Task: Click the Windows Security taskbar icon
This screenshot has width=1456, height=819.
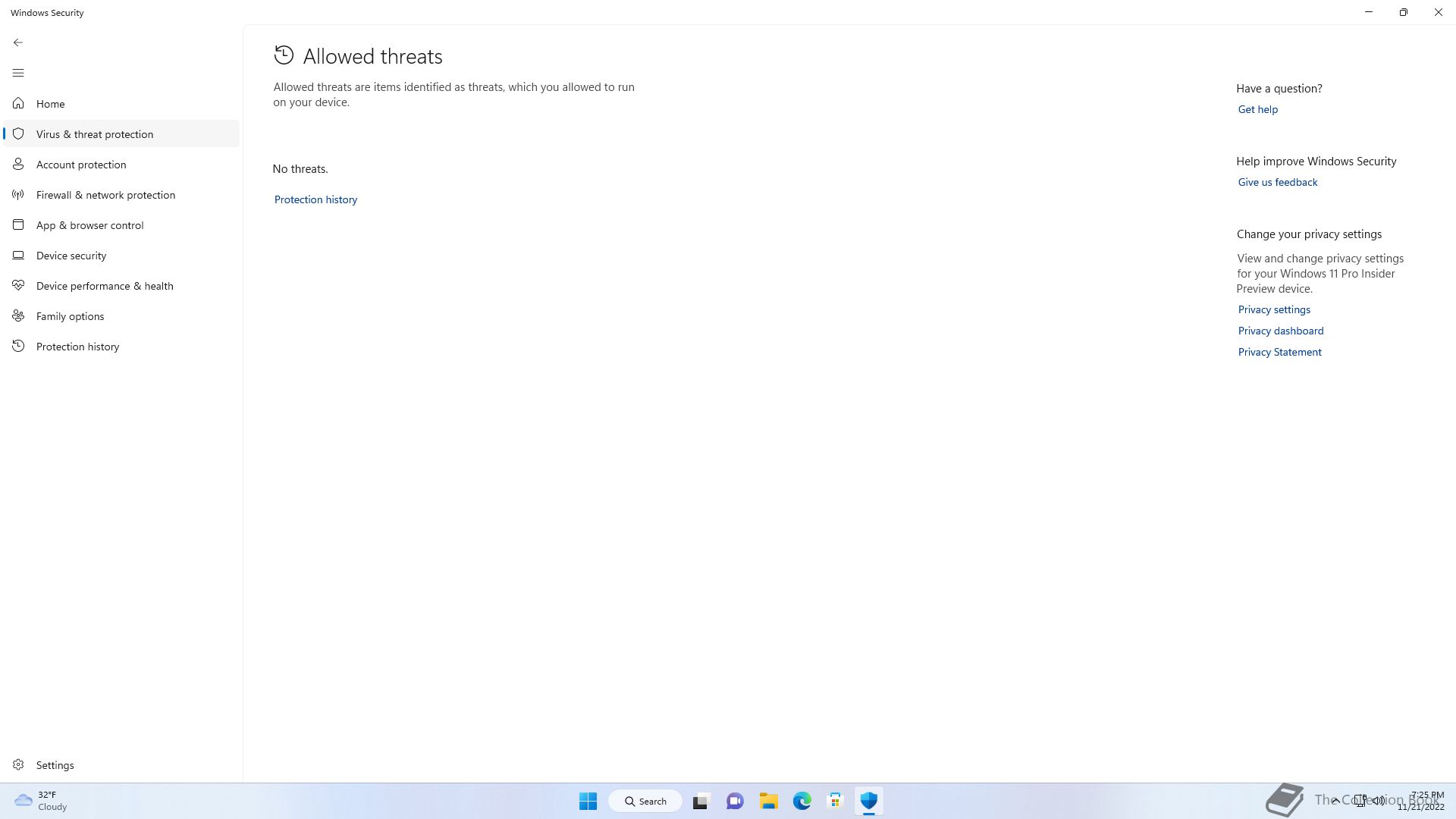Action: click(x=869, y=801)
